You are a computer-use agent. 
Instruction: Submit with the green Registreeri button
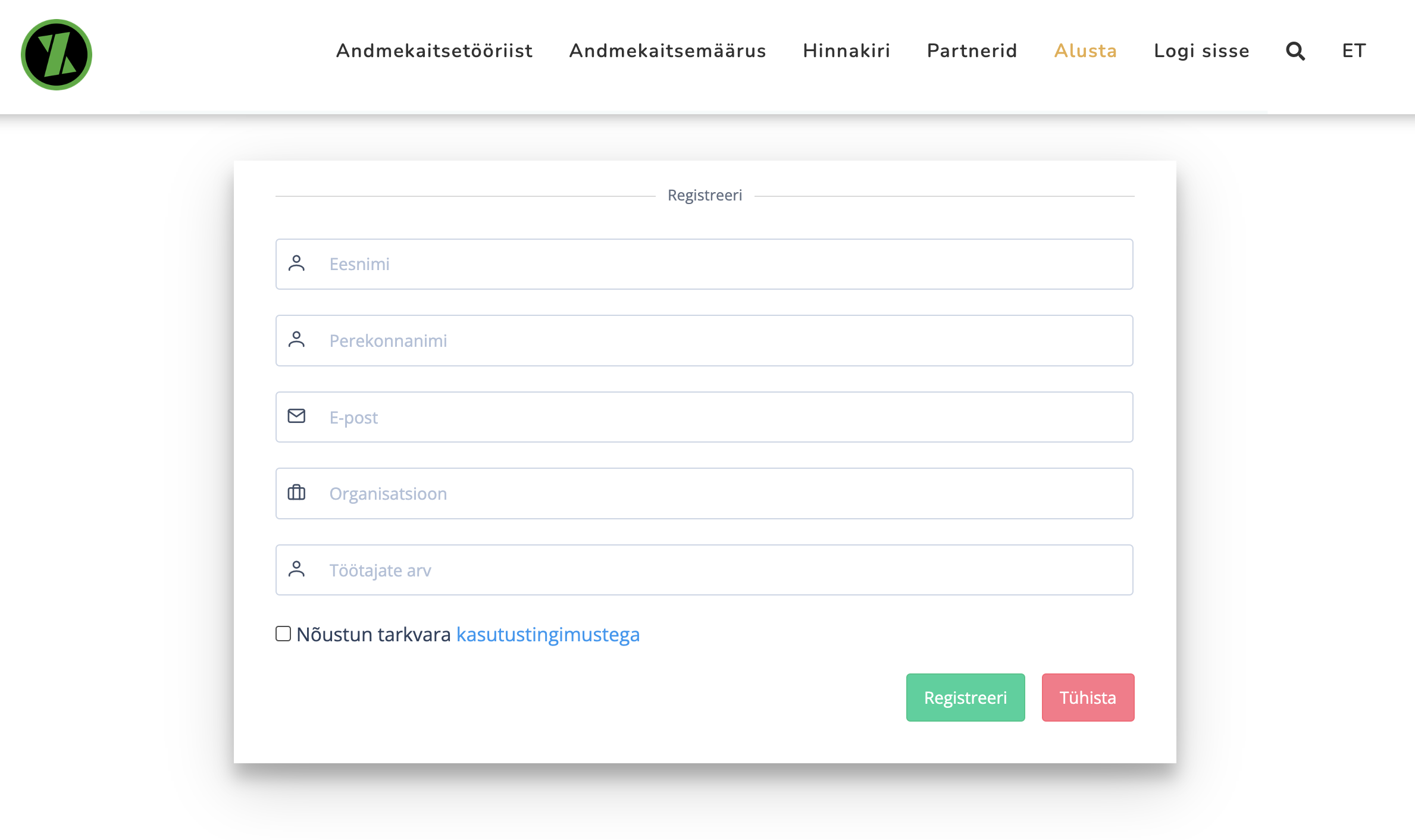coord(965,697)
